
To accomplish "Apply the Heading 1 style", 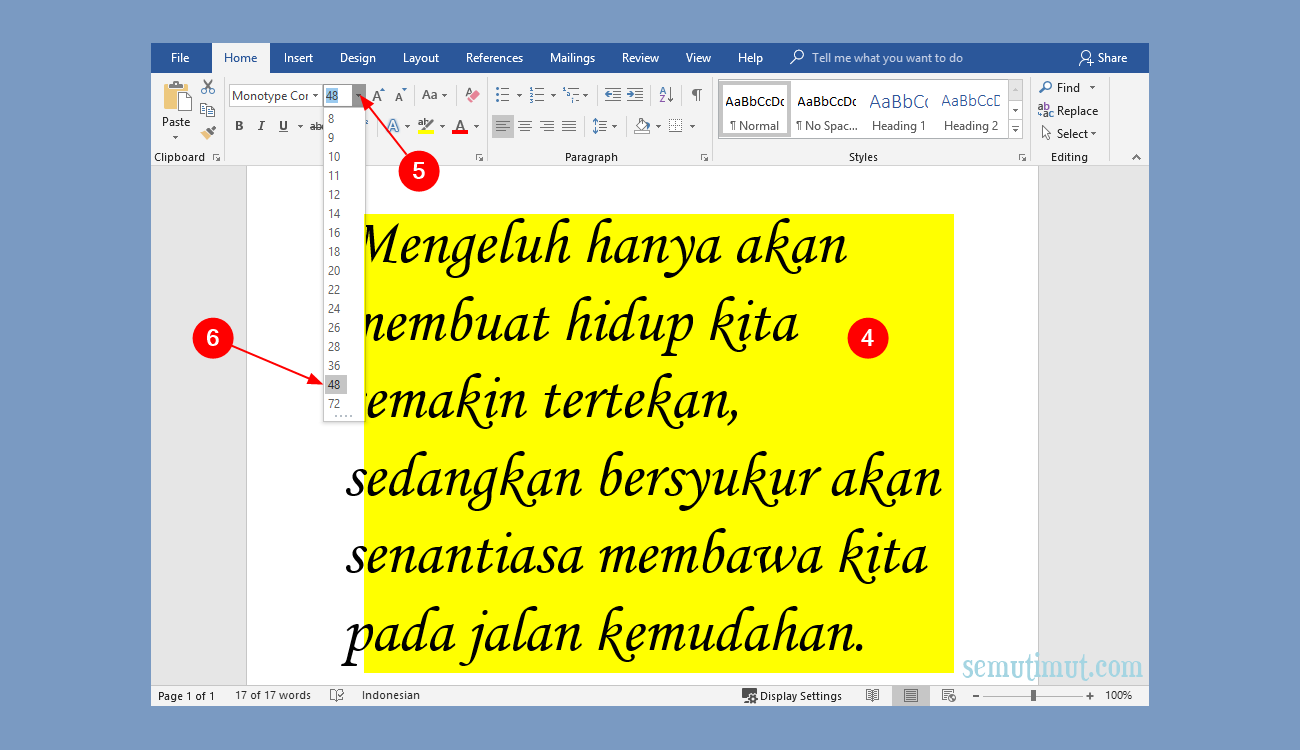I will coord(898,109).
